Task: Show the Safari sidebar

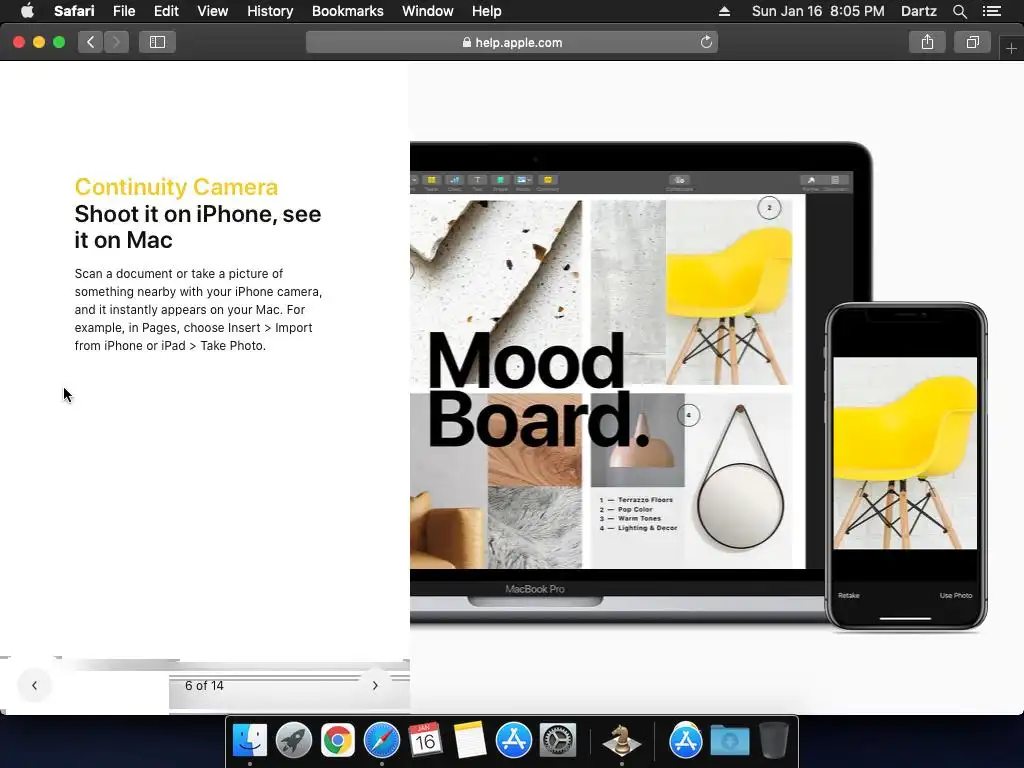Action: click(x=157, y=42)
